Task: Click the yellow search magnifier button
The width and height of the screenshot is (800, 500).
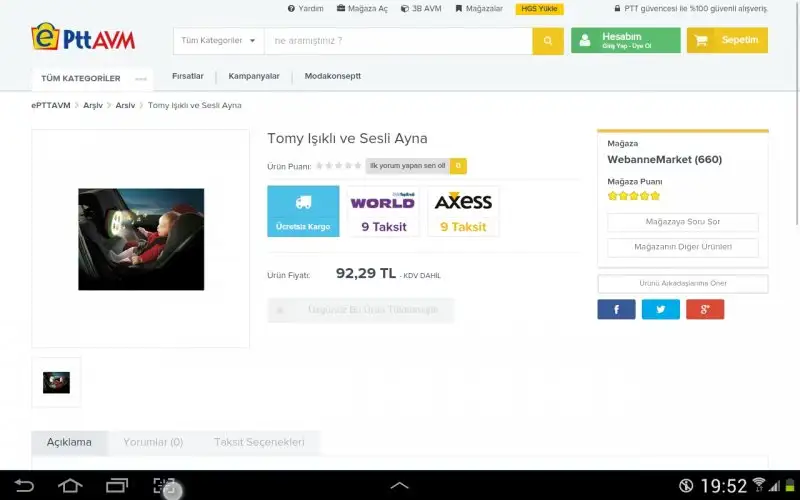Action: (x=548, y=41)
